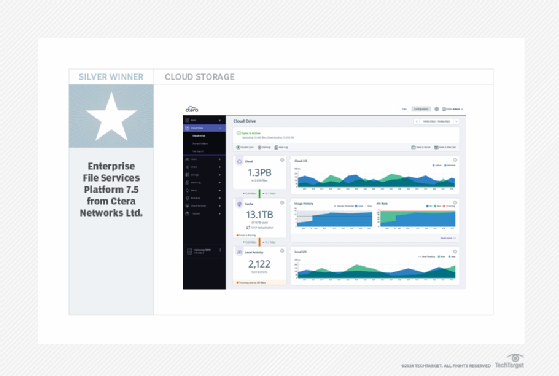
Task: Click the Disable Sync button
Action: (245, 147)
